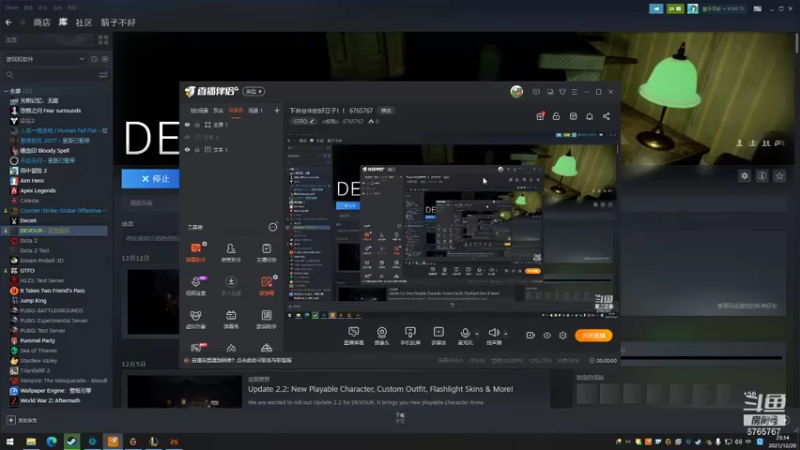Open Update 2.2 news article link
This screenshot has width=800, height=450.
click(380, 389)
